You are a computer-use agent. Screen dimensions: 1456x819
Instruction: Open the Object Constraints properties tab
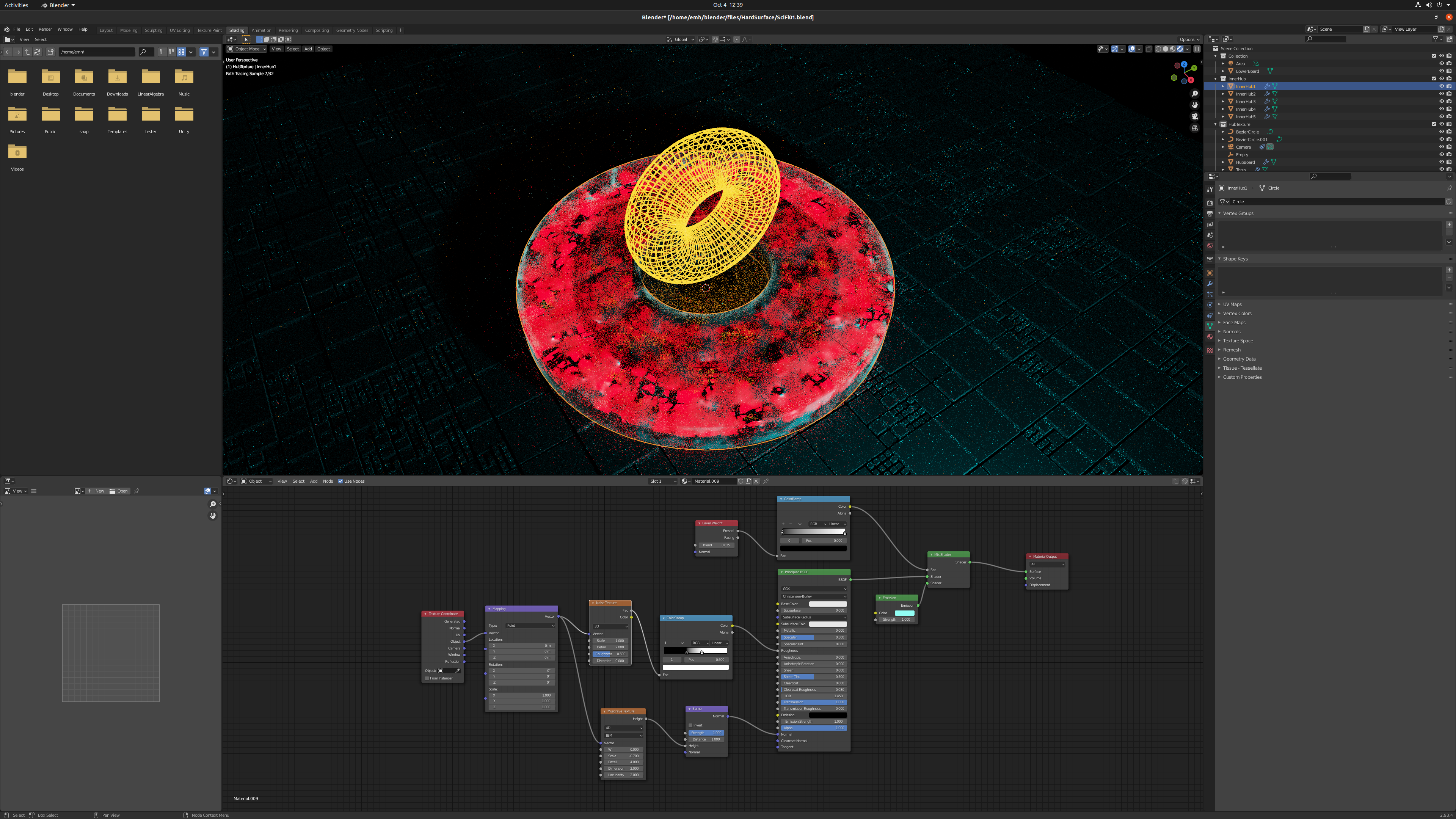click(1210, 315)
